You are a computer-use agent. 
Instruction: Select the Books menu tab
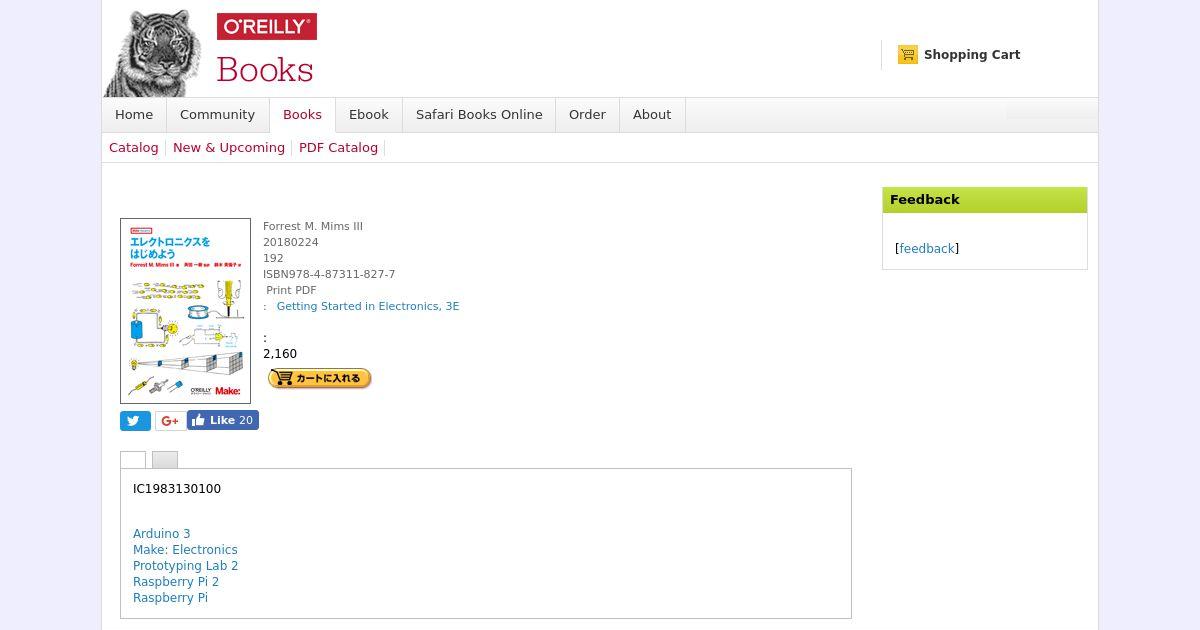[302, 115]
